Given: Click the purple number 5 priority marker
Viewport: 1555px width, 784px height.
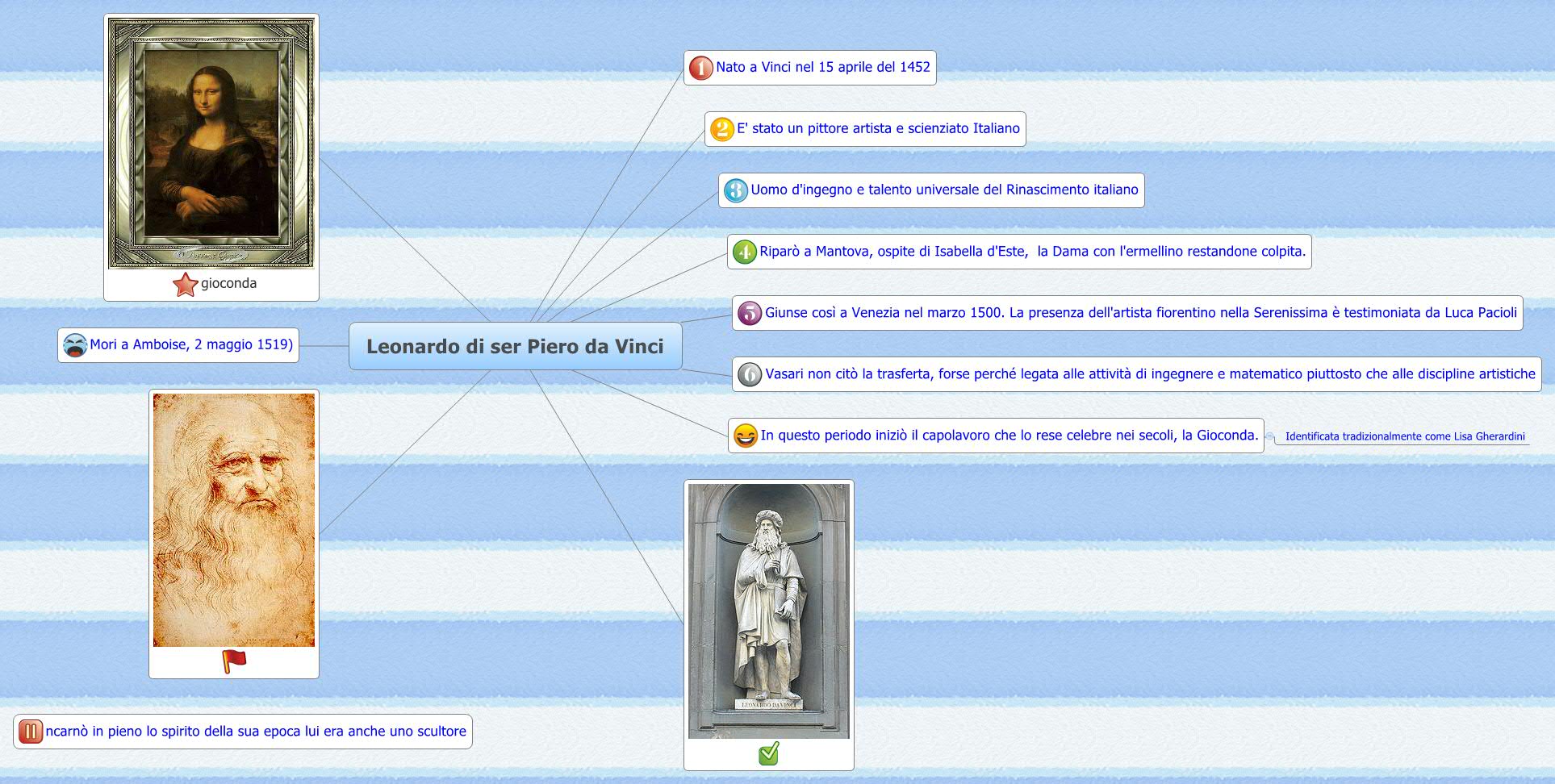Looking at the screenshot, I should (x=750, y=313).
